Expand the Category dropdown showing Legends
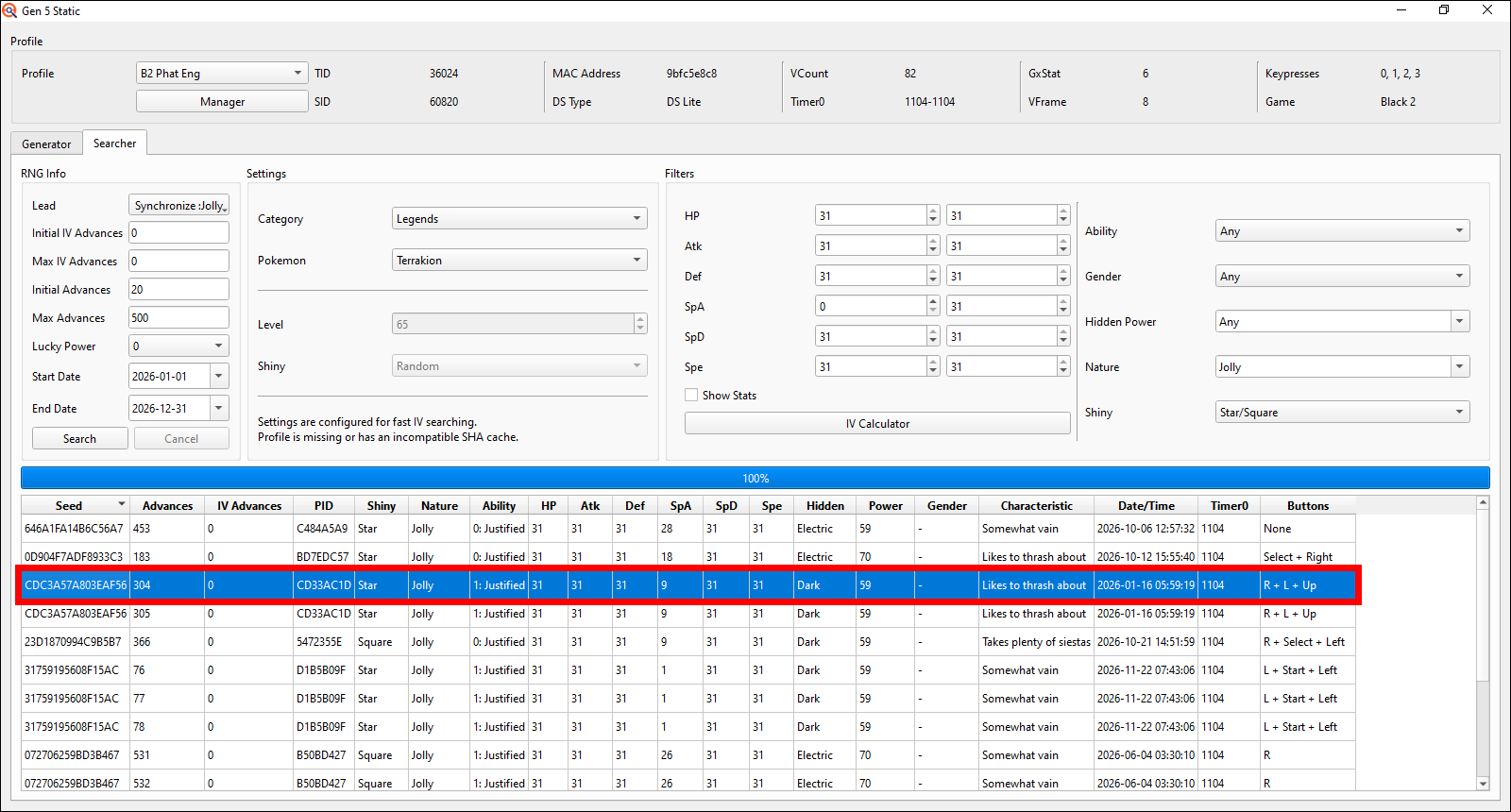The image size is (1511, 812). 519,219
